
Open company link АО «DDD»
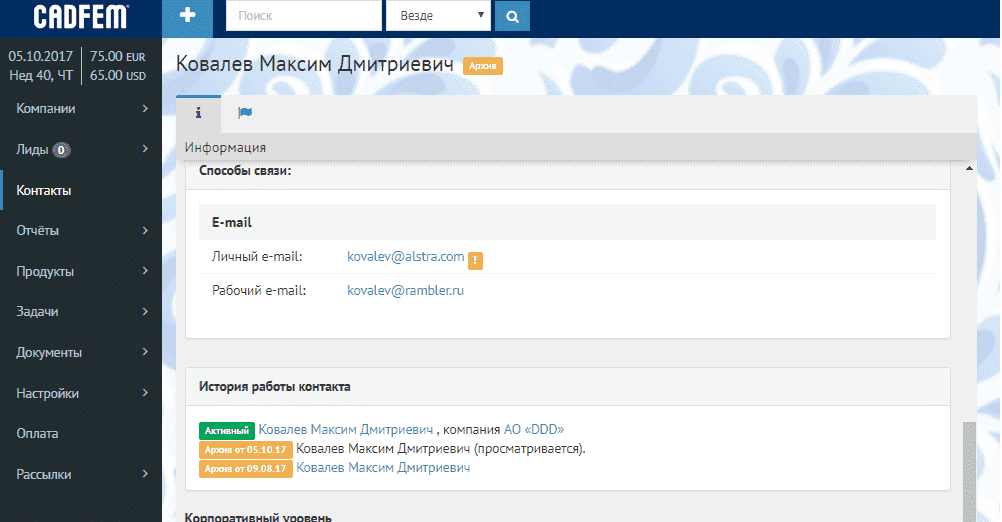coord(534,429)
